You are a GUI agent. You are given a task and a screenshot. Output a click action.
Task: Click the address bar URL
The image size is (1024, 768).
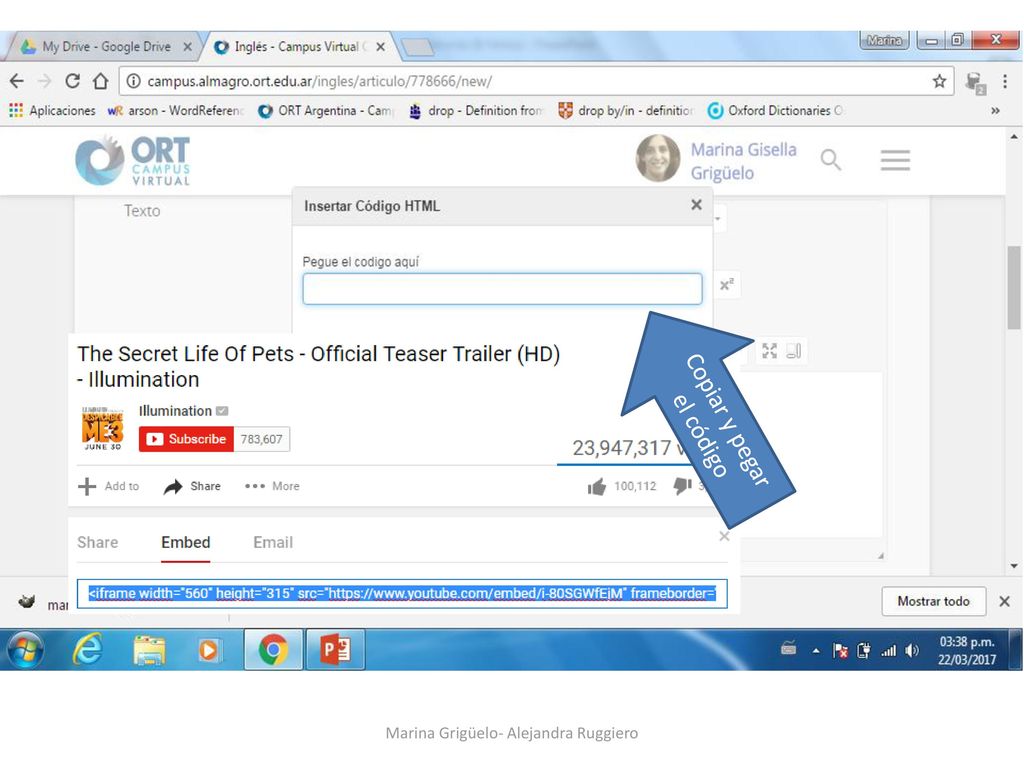[319, 81]
